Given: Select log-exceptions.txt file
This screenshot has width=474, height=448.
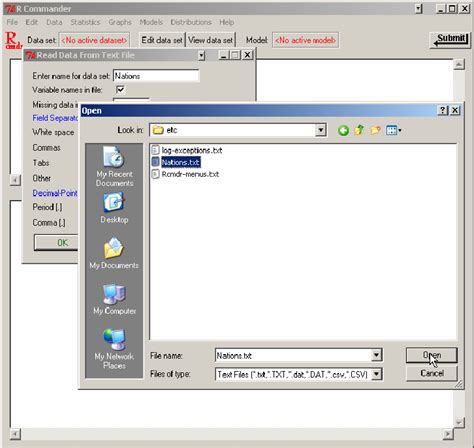Looking at the screenshot, I should (x=187, y=150).
